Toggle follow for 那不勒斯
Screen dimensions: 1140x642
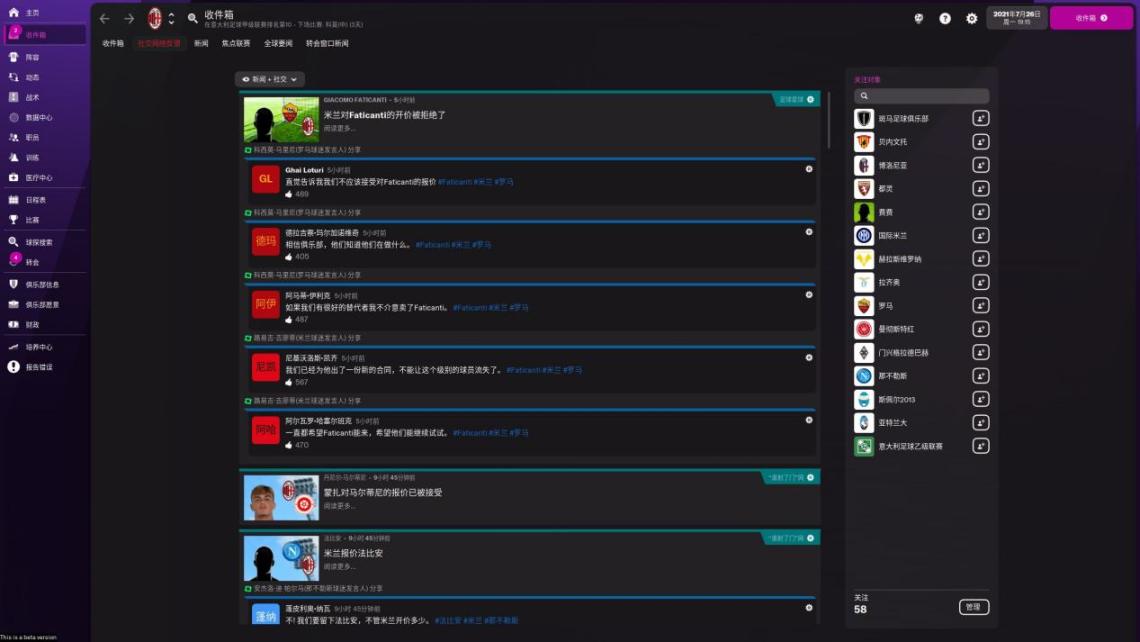tap(980, 376)
